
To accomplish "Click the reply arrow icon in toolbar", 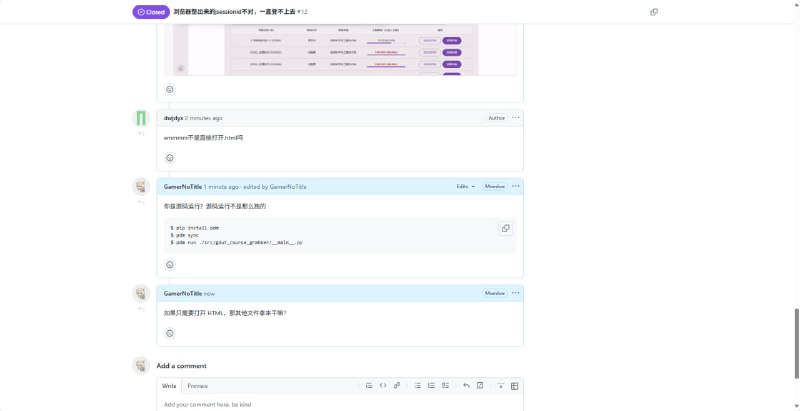I will (x=466, y=385).
